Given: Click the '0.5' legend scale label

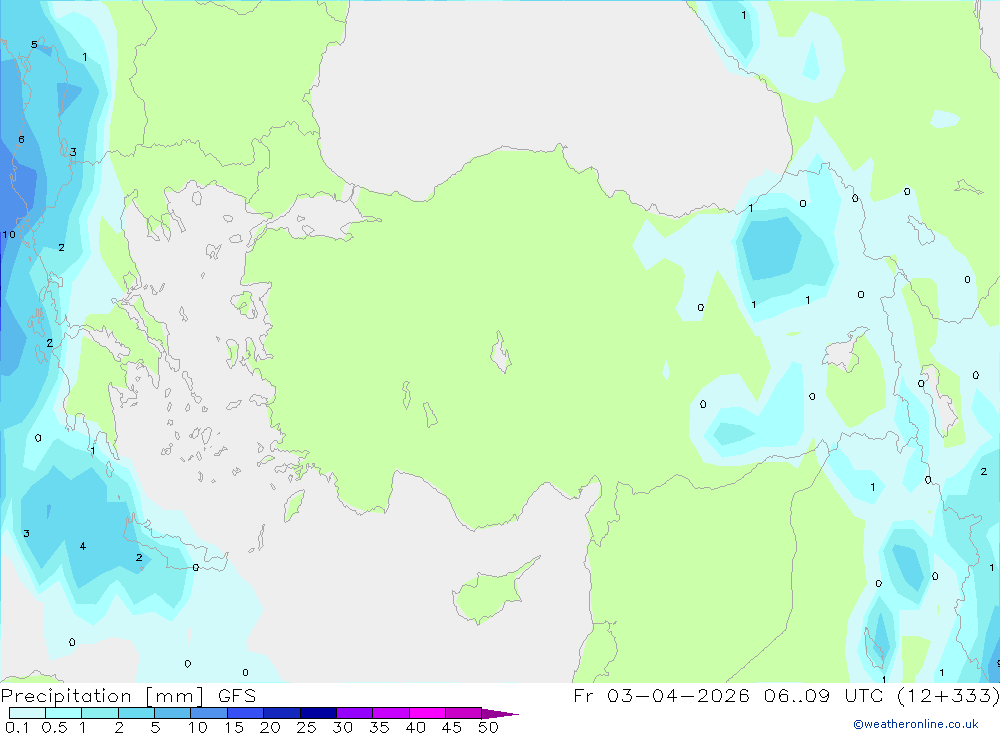Looking at the screenshot, I should click(54, 727).
